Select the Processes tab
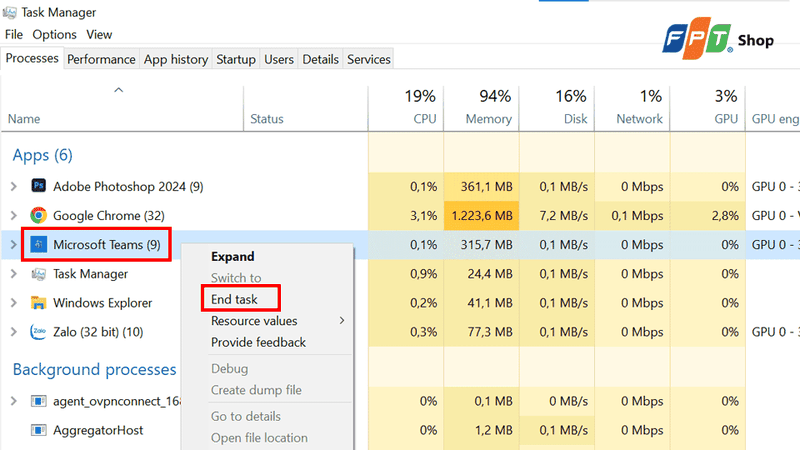Image resolution: width=800 pixels, height=450 pixels. point(32,58)
